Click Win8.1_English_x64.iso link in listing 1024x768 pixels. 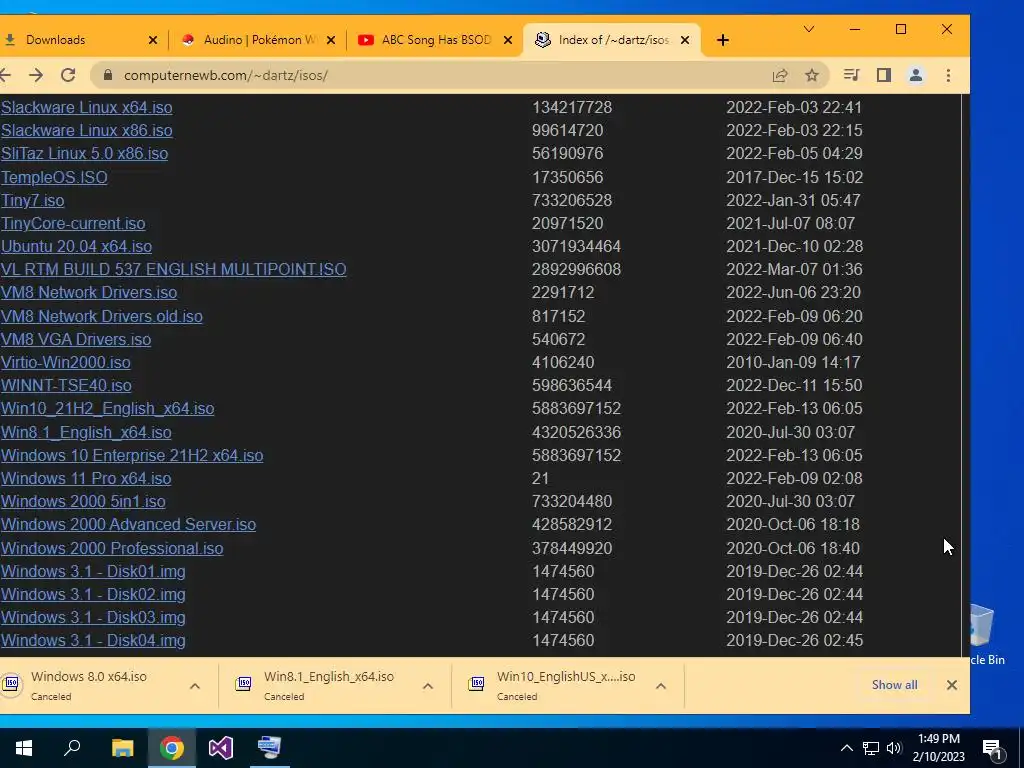[86, 432]
